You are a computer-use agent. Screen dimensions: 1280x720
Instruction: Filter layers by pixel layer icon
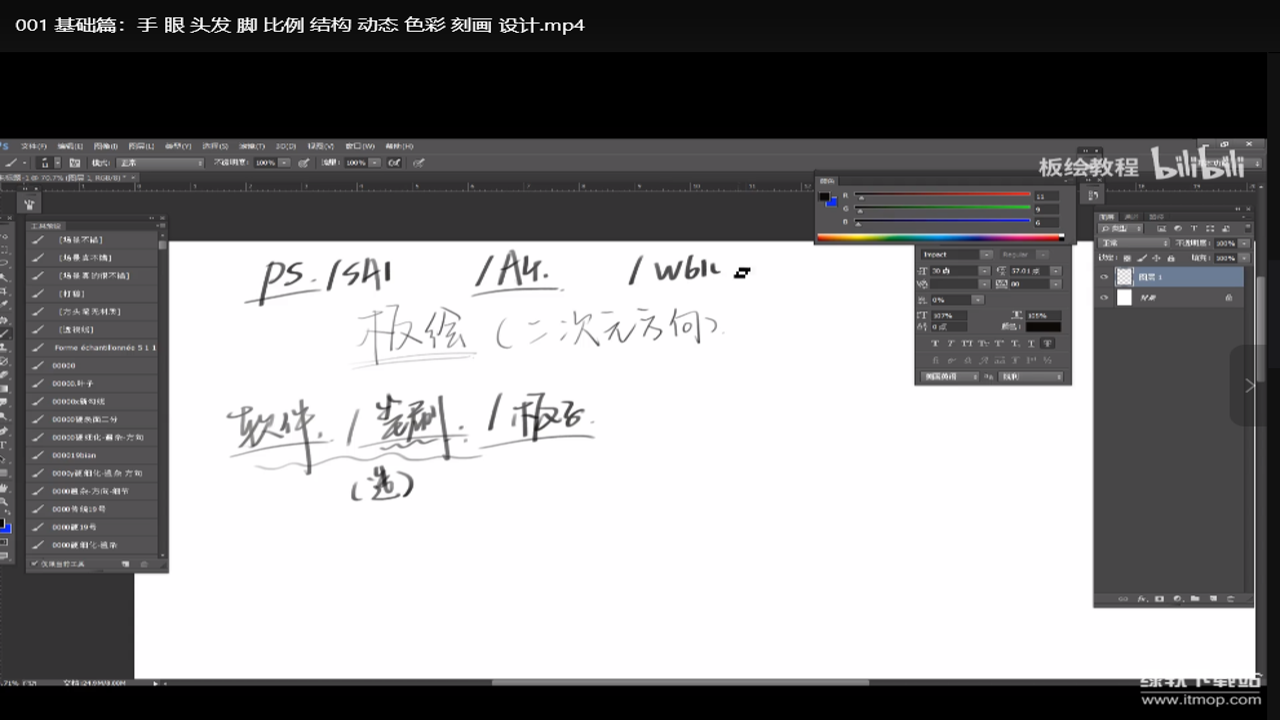1163,229
